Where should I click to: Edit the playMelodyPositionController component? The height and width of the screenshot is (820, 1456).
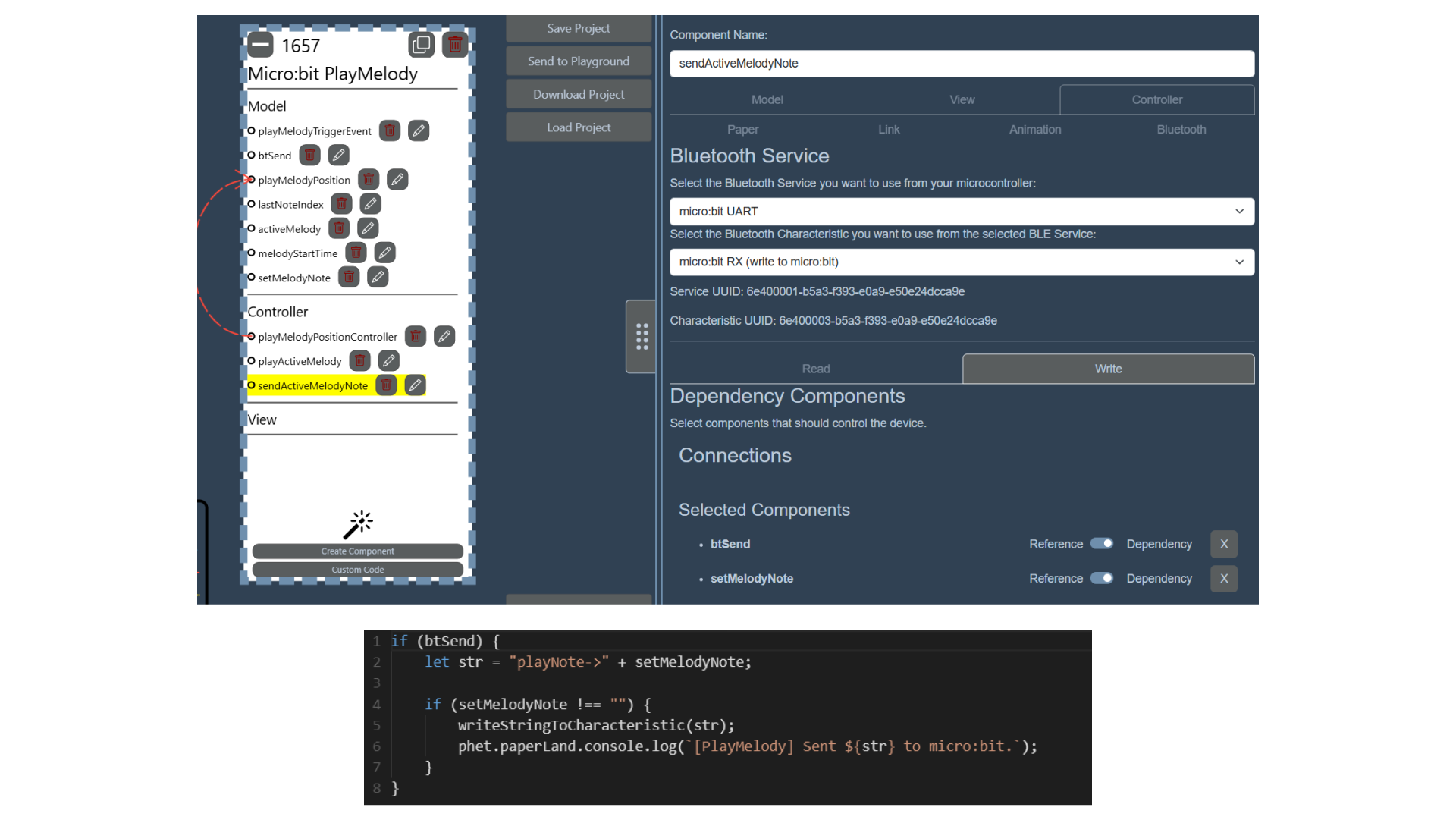[x=444, y=335]
